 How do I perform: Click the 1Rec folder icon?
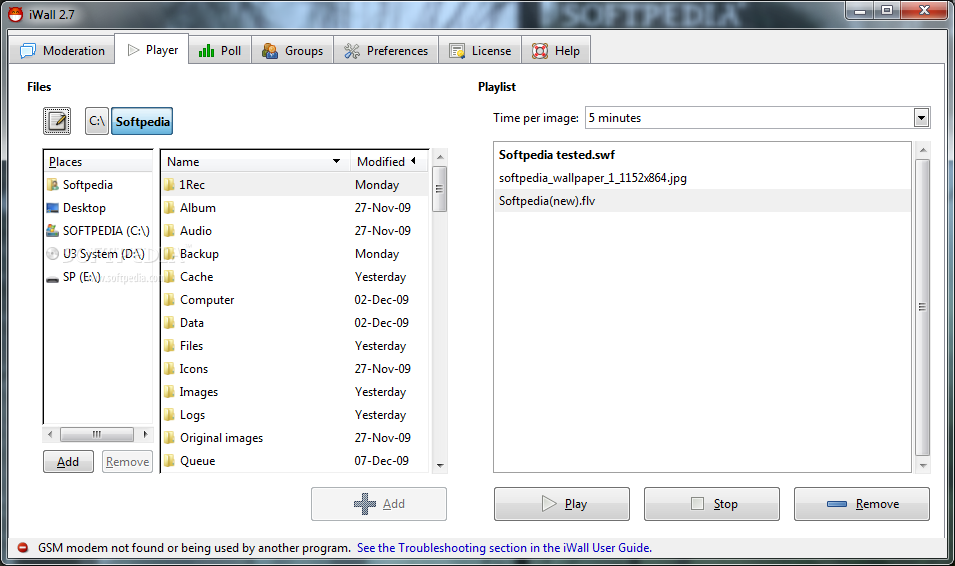coord(169,185)
